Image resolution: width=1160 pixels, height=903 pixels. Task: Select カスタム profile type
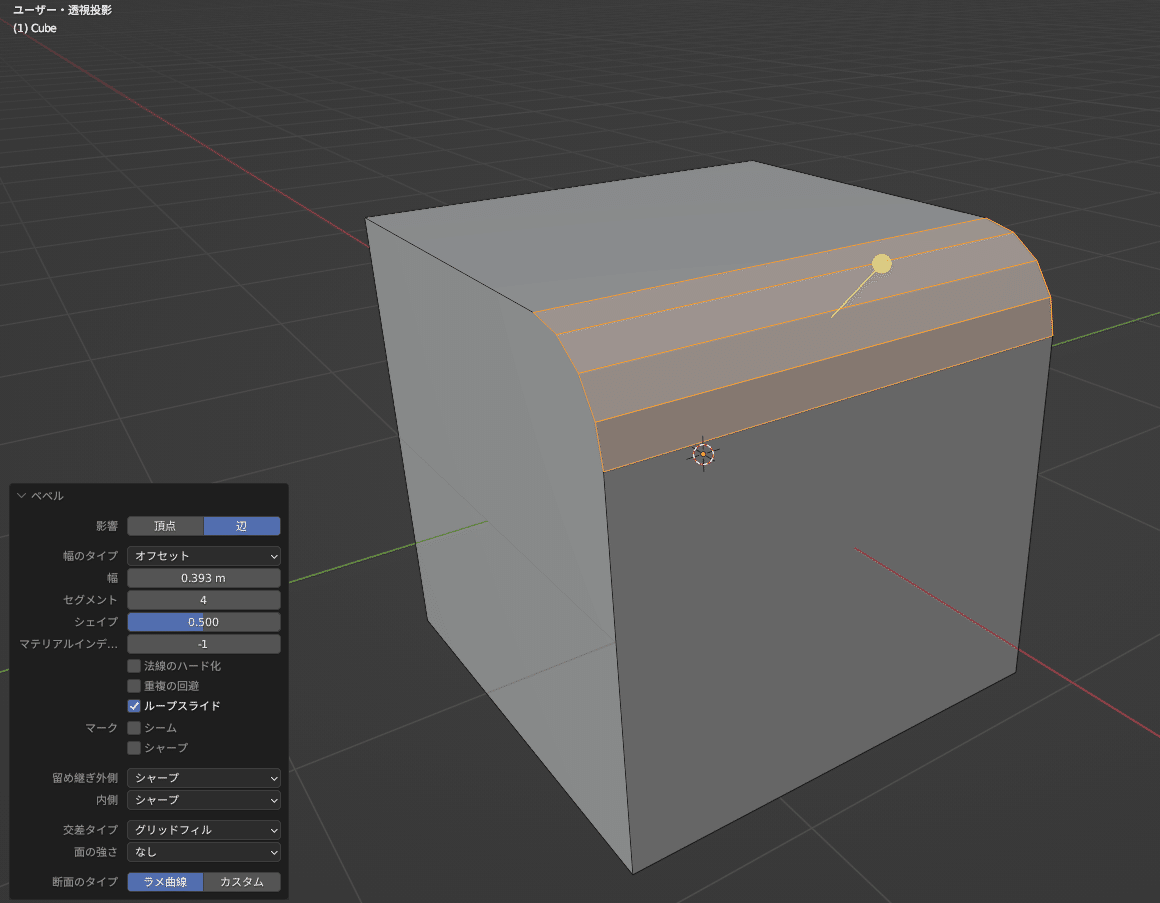click(x=242, y=882)
